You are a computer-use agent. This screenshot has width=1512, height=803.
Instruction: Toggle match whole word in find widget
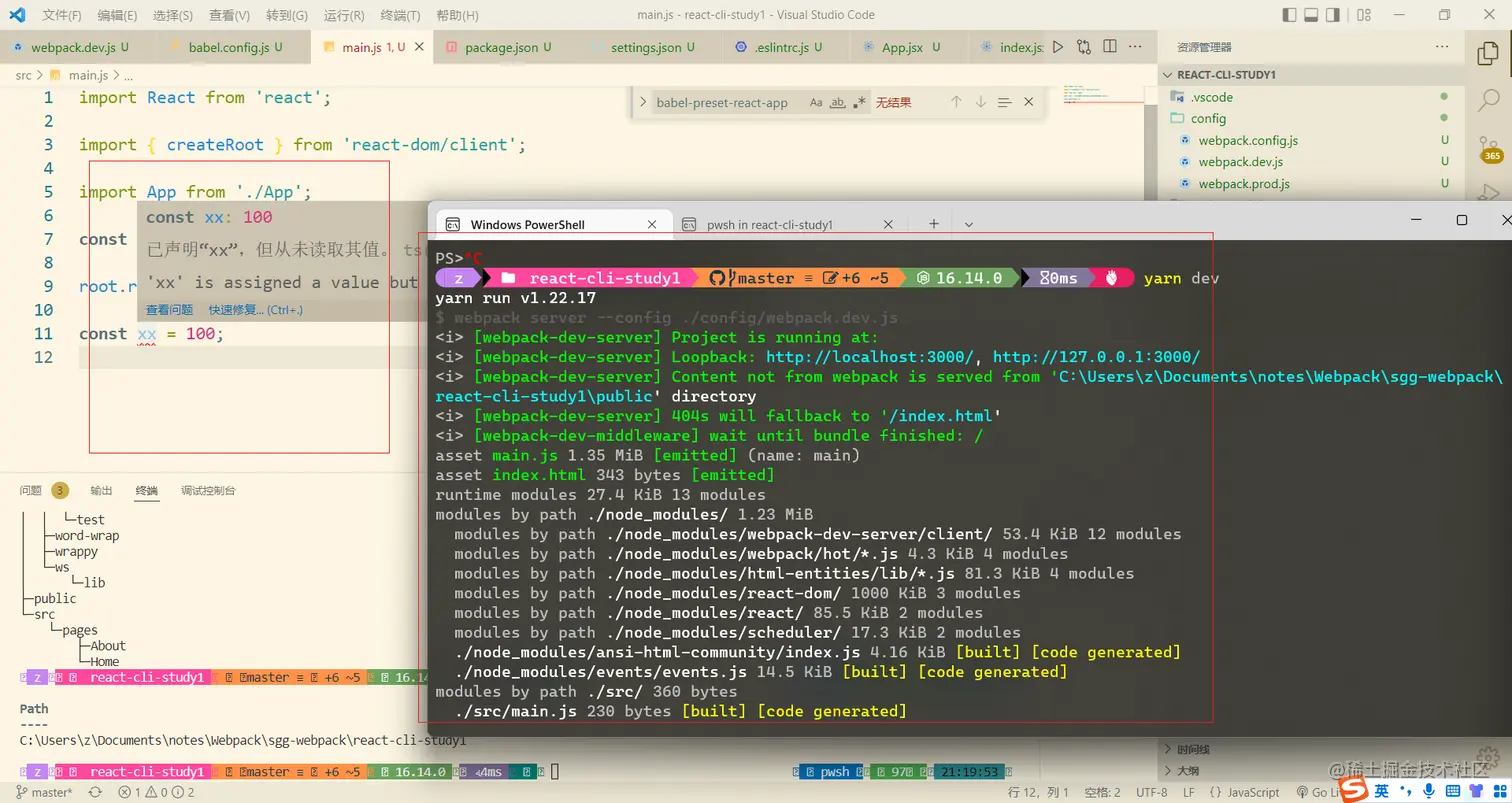[838, 102]
